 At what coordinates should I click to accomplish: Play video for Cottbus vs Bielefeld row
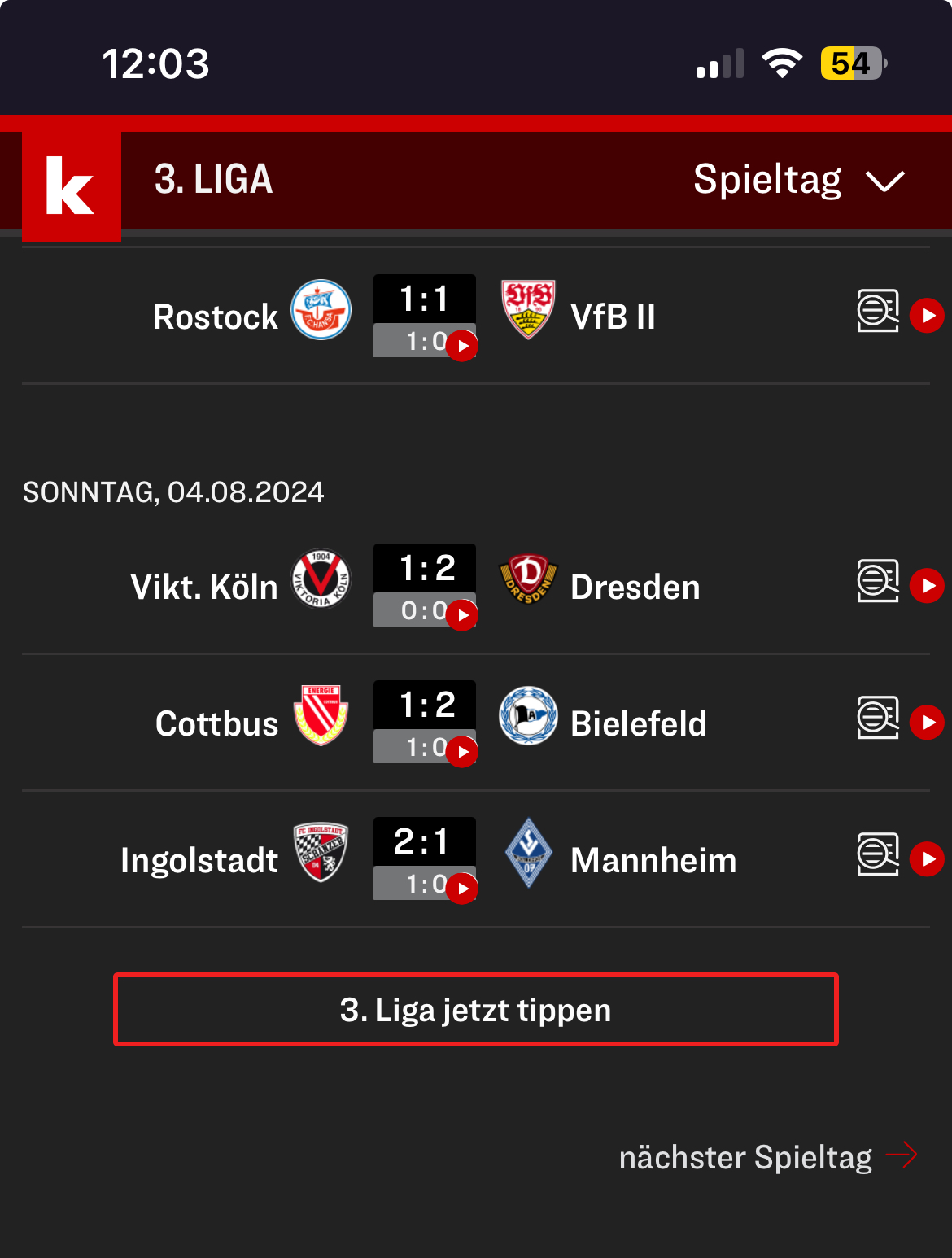[x=927, y=723]
